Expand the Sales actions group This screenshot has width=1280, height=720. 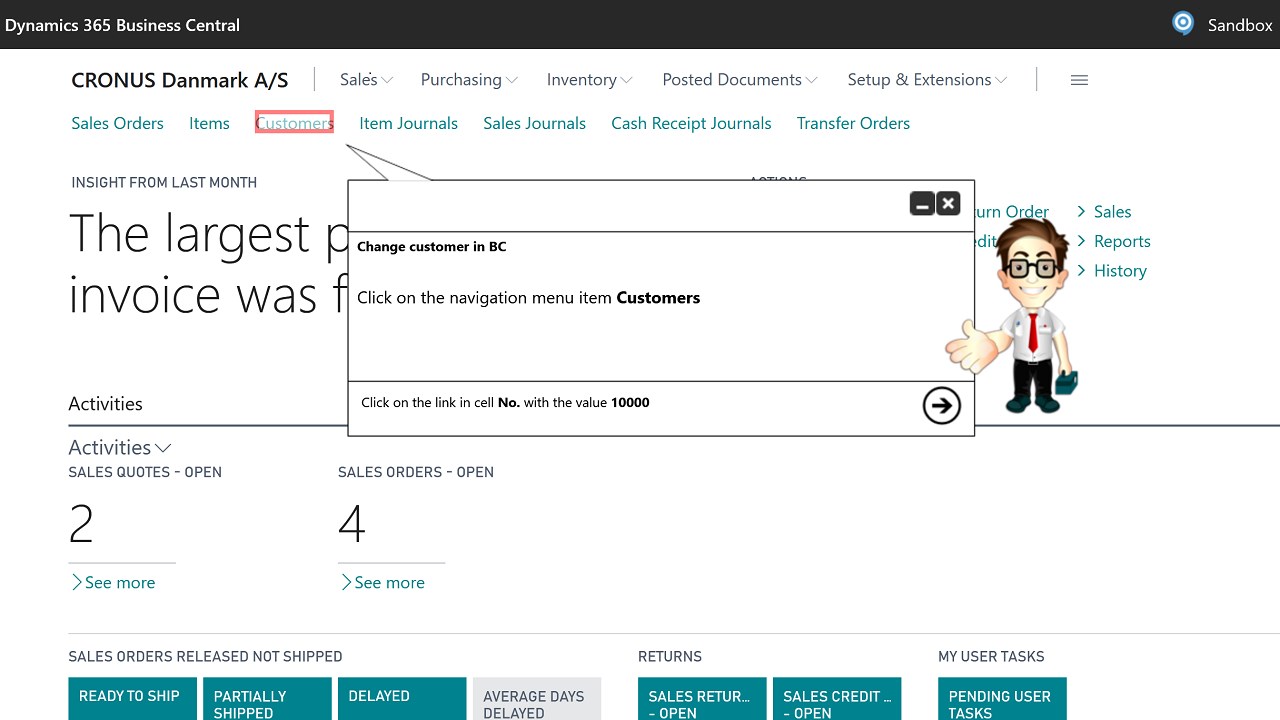click(x=1104, y=212)
